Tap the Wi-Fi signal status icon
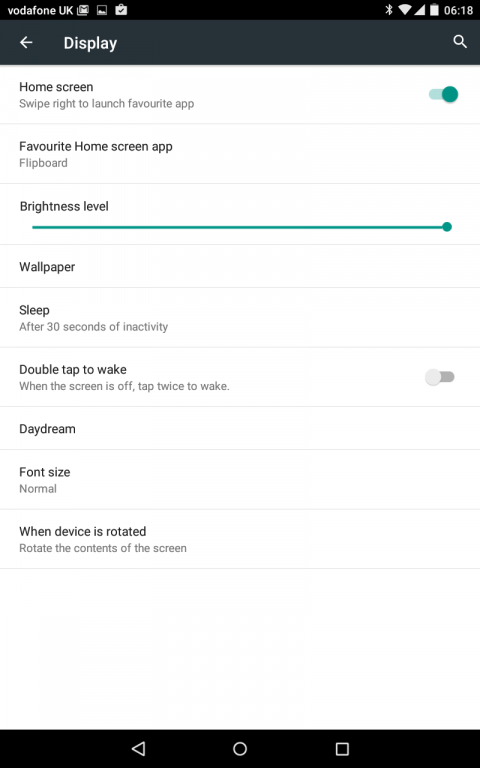Image resolution: width=480 pixels, height=768 pixels. pos(404,10)
